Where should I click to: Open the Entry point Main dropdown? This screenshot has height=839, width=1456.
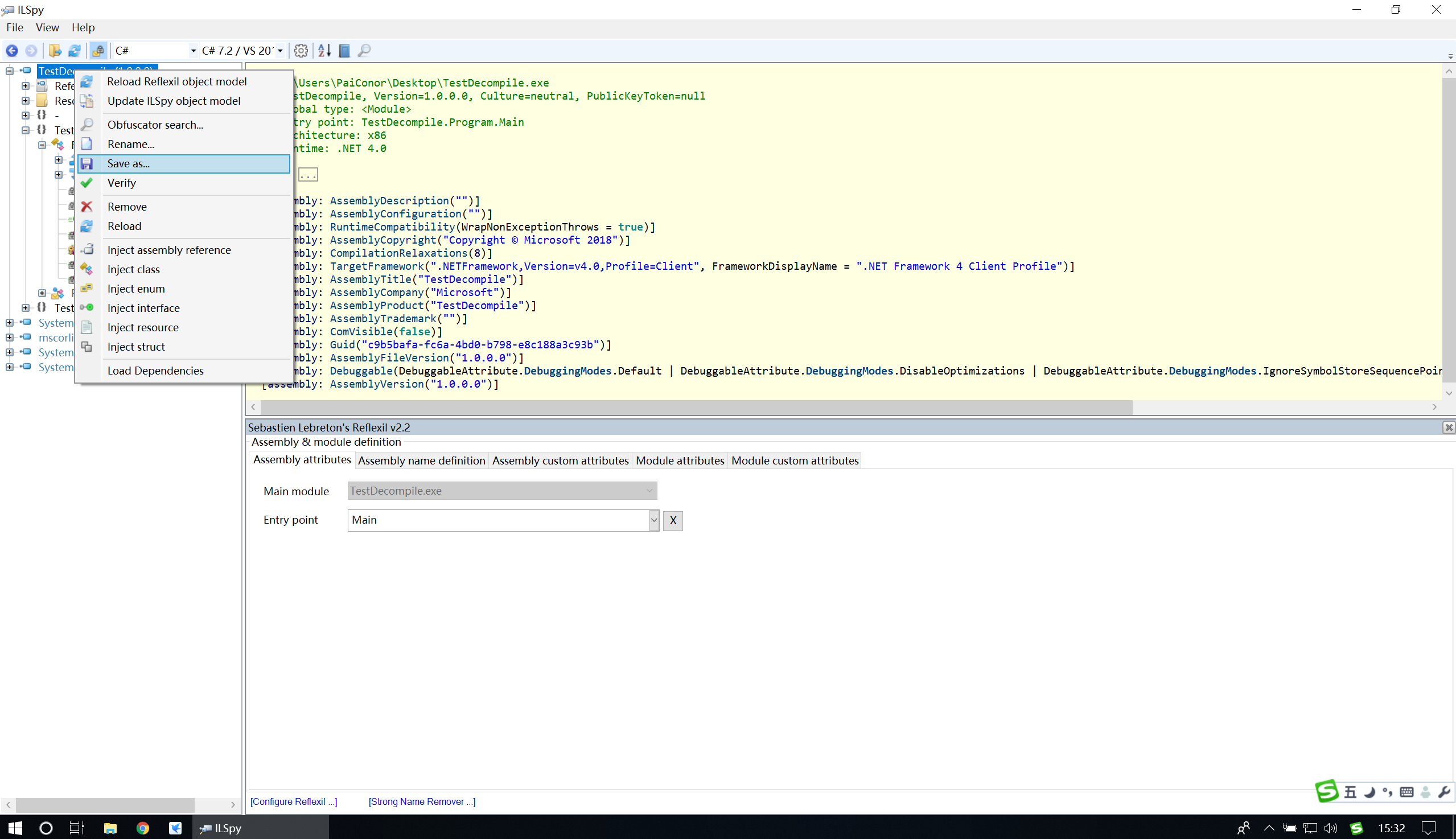pyautogui.click(x=653, y=520)
